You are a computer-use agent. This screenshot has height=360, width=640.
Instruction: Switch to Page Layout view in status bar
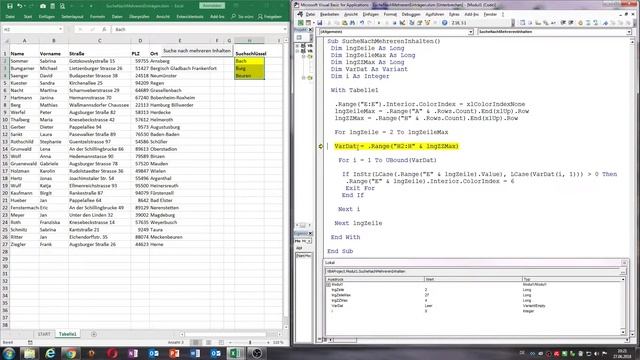click(x=209, y=342)
